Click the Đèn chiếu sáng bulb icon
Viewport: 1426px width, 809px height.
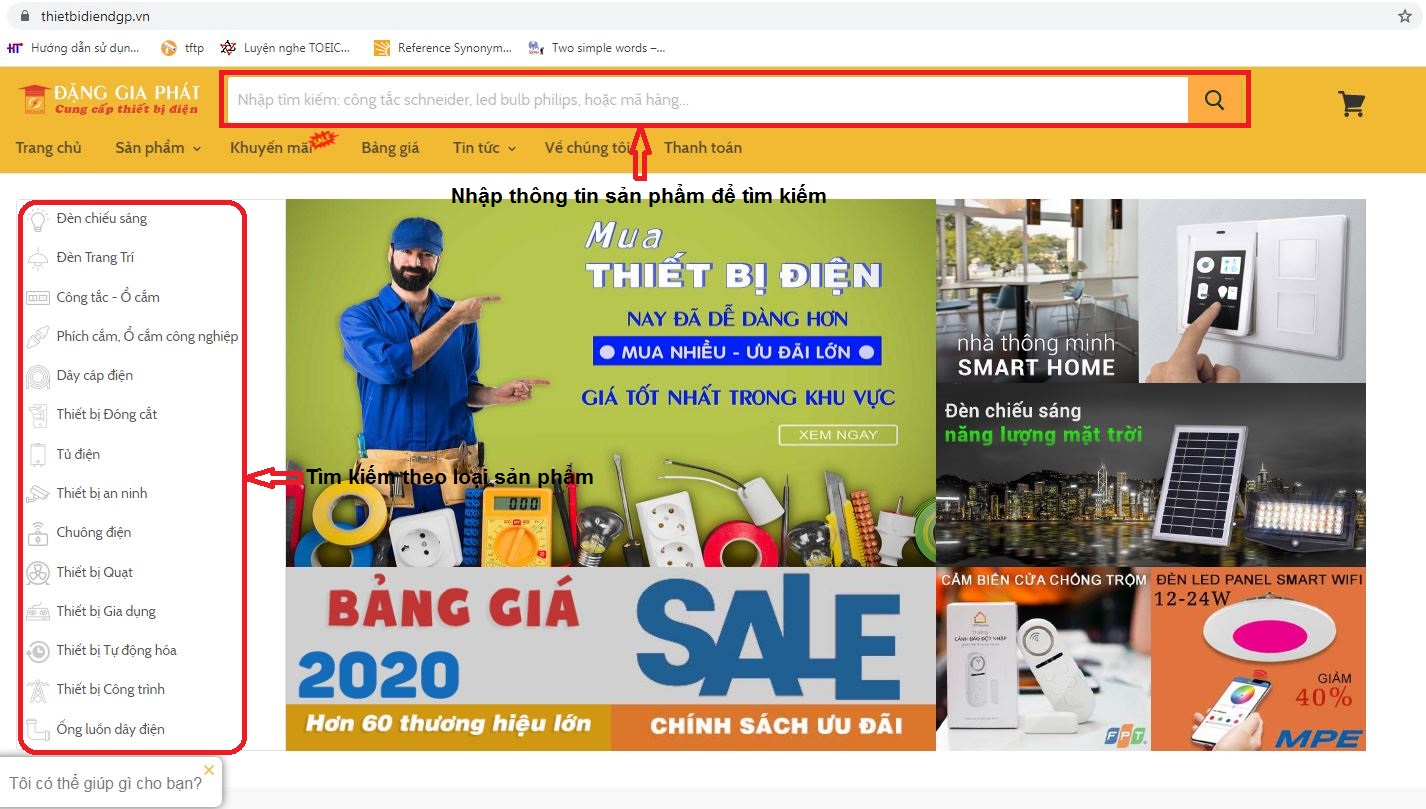pos(38,219)
